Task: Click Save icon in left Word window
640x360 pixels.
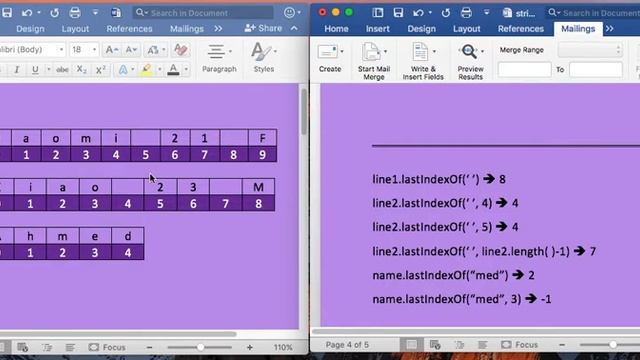Action: [7, 13]
